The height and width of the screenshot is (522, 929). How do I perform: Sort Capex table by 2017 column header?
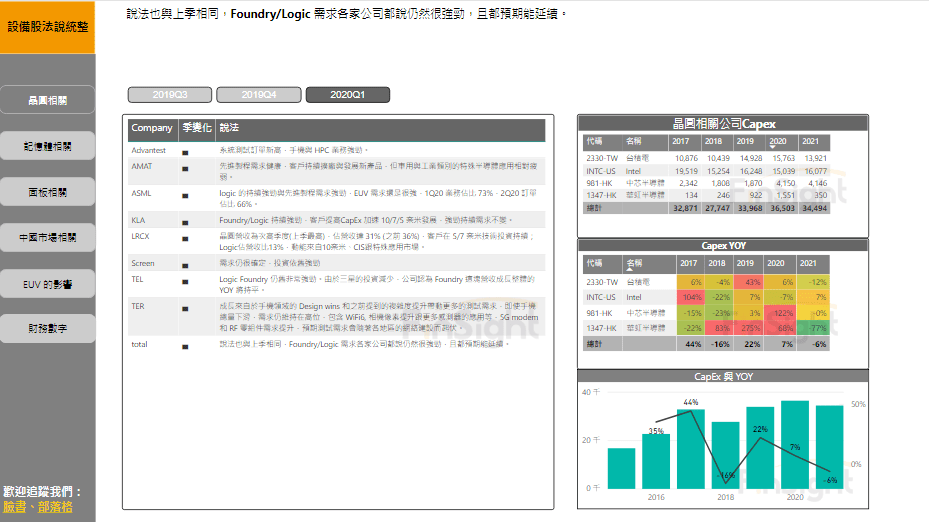686,142
